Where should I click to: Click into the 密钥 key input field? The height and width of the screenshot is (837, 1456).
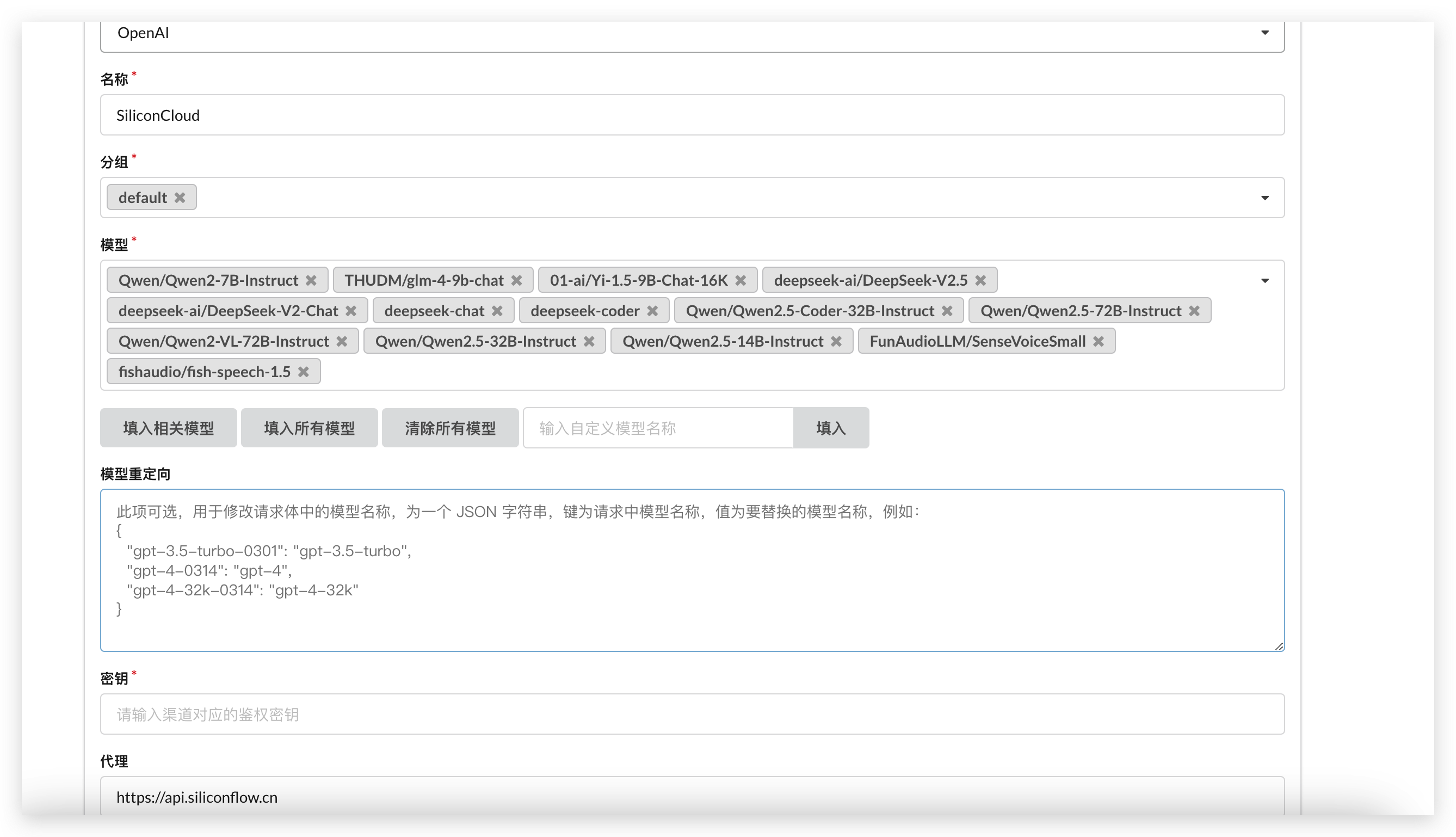coord(692,715)
